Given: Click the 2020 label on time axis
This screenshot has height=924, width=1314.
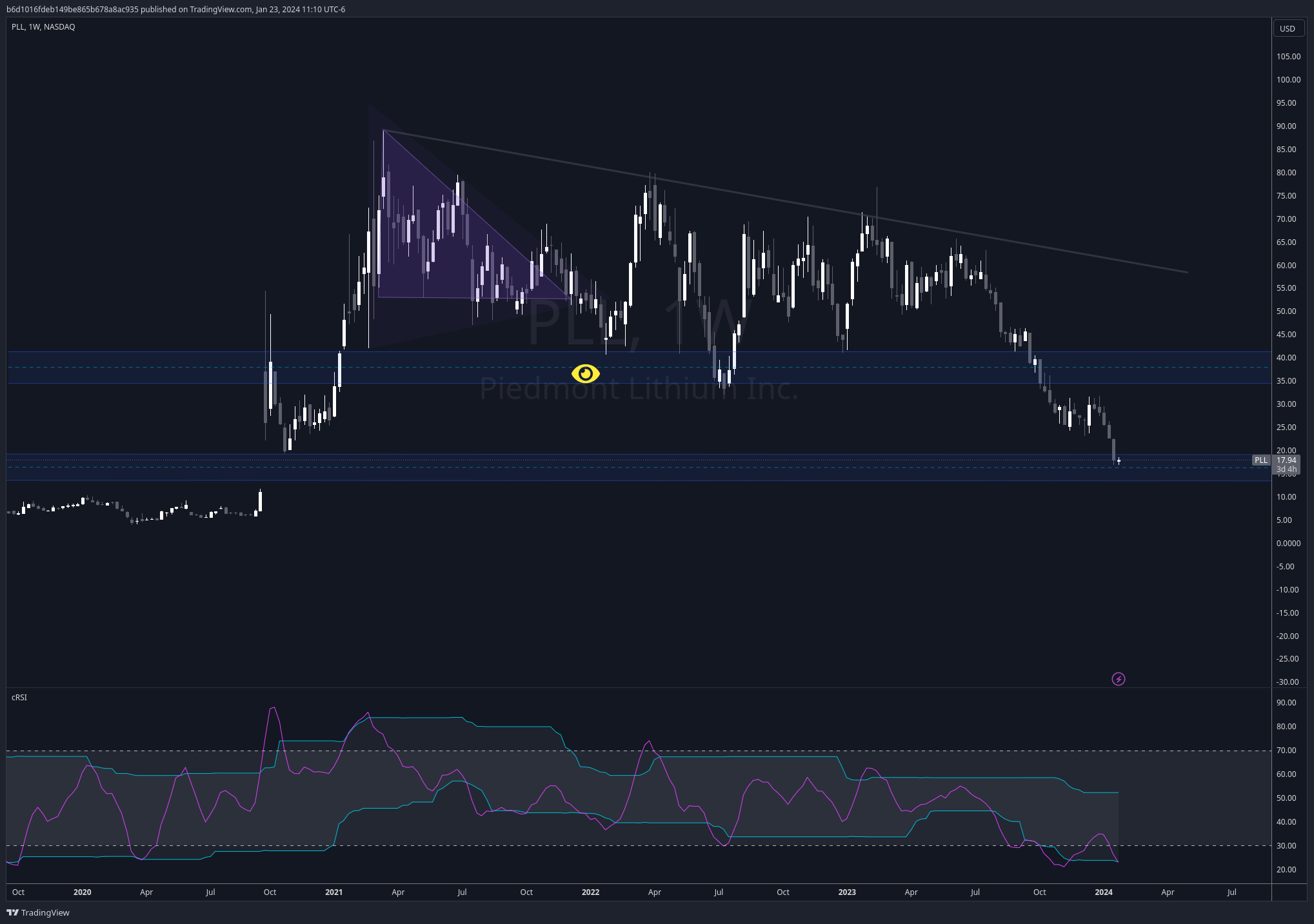Looking at the screenshot, I should tap(82, 892).
